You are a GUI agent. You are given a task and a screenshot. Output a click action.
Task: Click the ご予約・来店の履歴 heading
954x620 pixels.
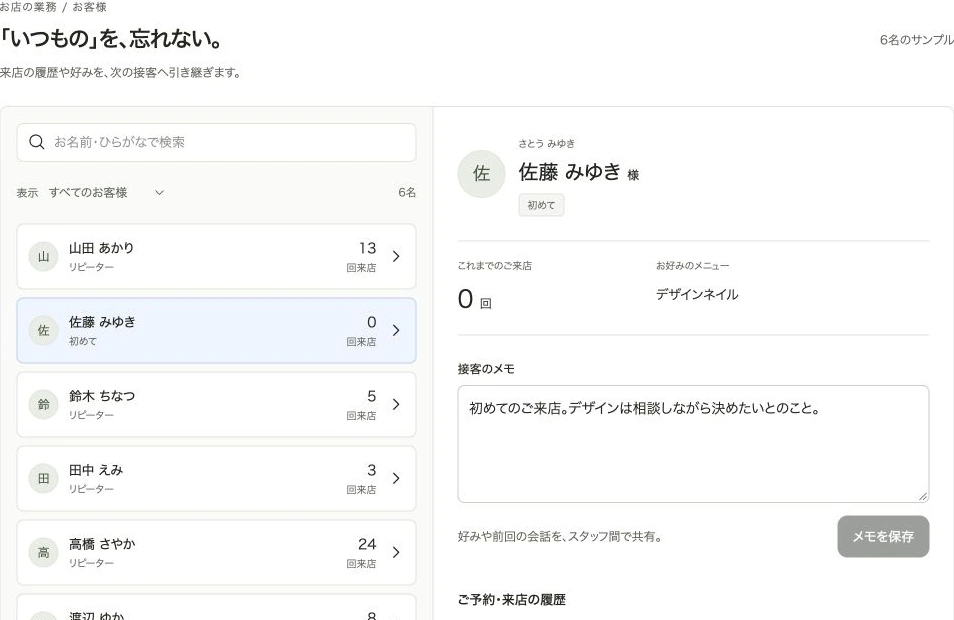(512, 600)
